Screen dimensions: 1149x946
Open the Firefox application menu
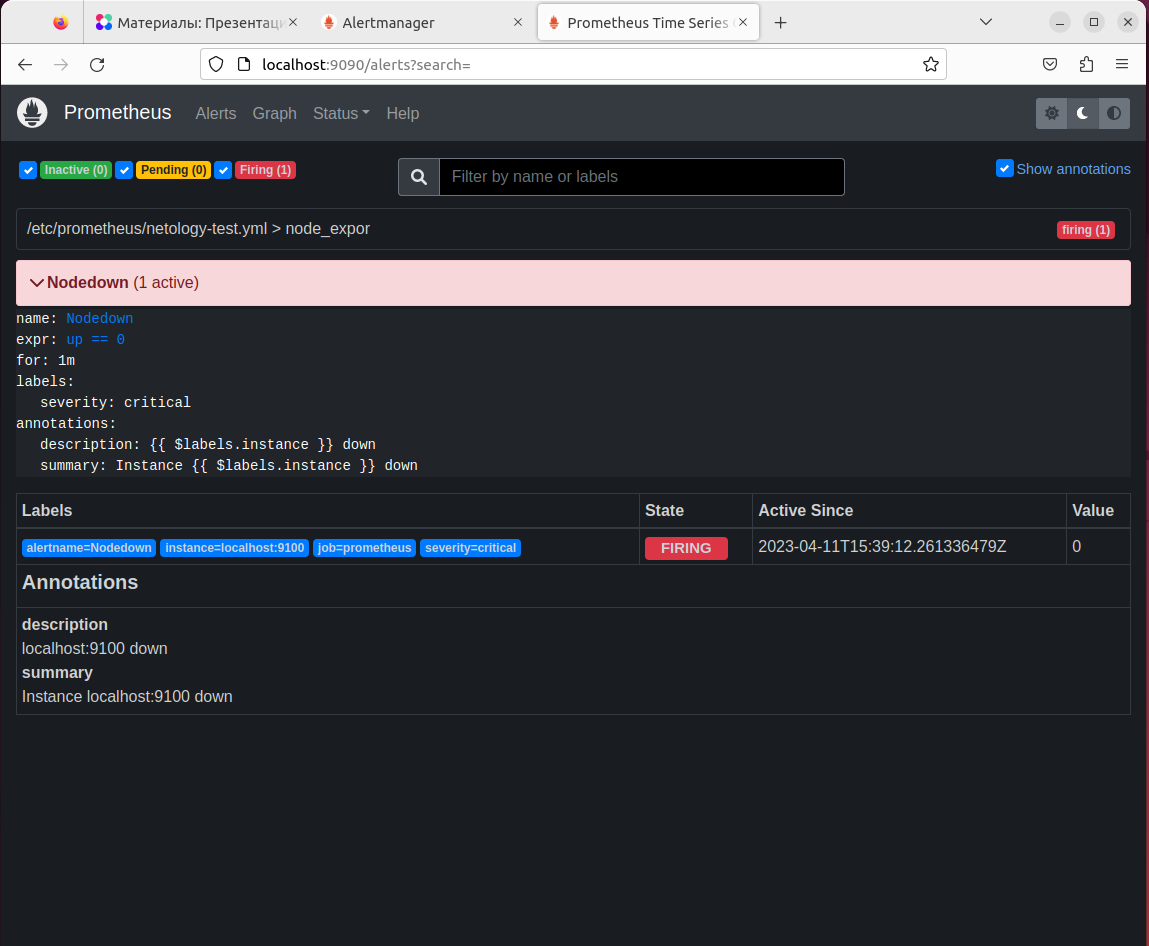pyautogui.click(x=1121, y=64)
